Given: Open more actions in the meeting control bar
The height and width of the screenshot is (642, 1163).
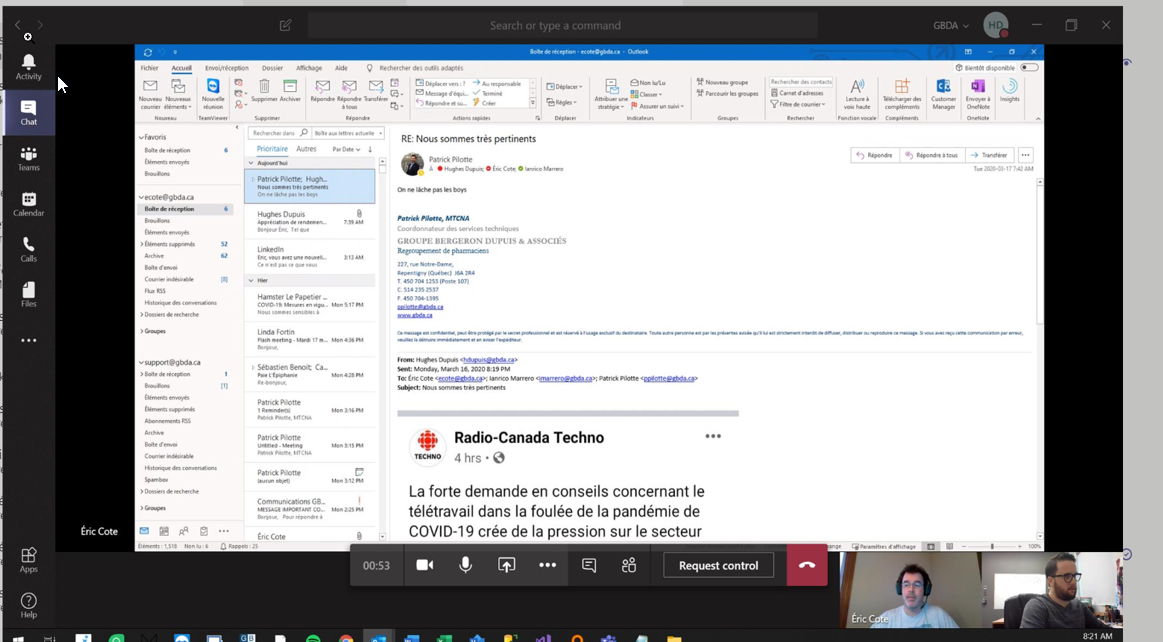Looking at the screenshot, I should tap(547, 565).
